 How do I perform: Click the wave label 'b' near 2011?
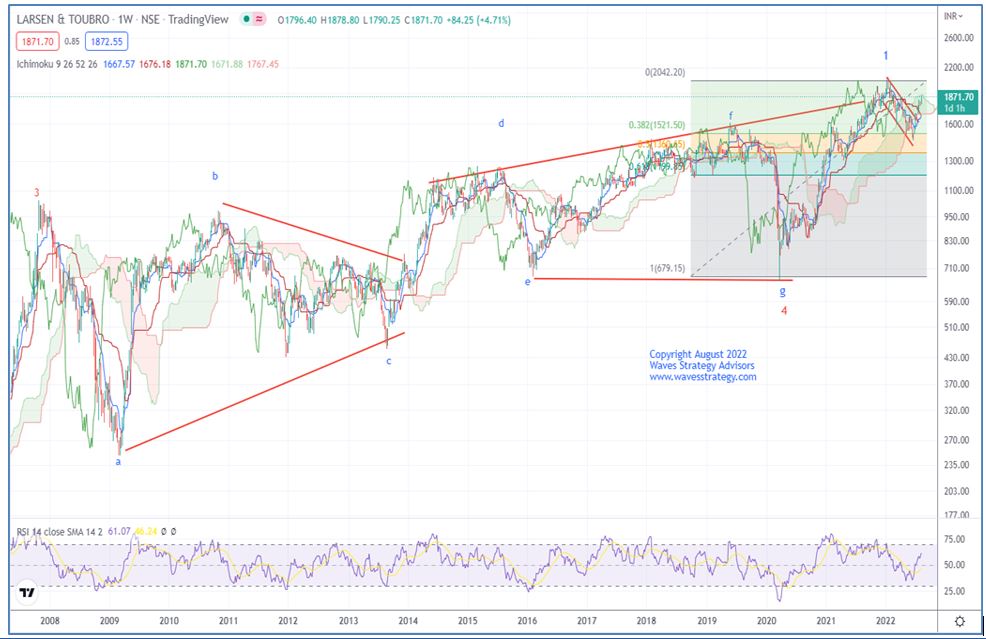(x=215, y=176)
